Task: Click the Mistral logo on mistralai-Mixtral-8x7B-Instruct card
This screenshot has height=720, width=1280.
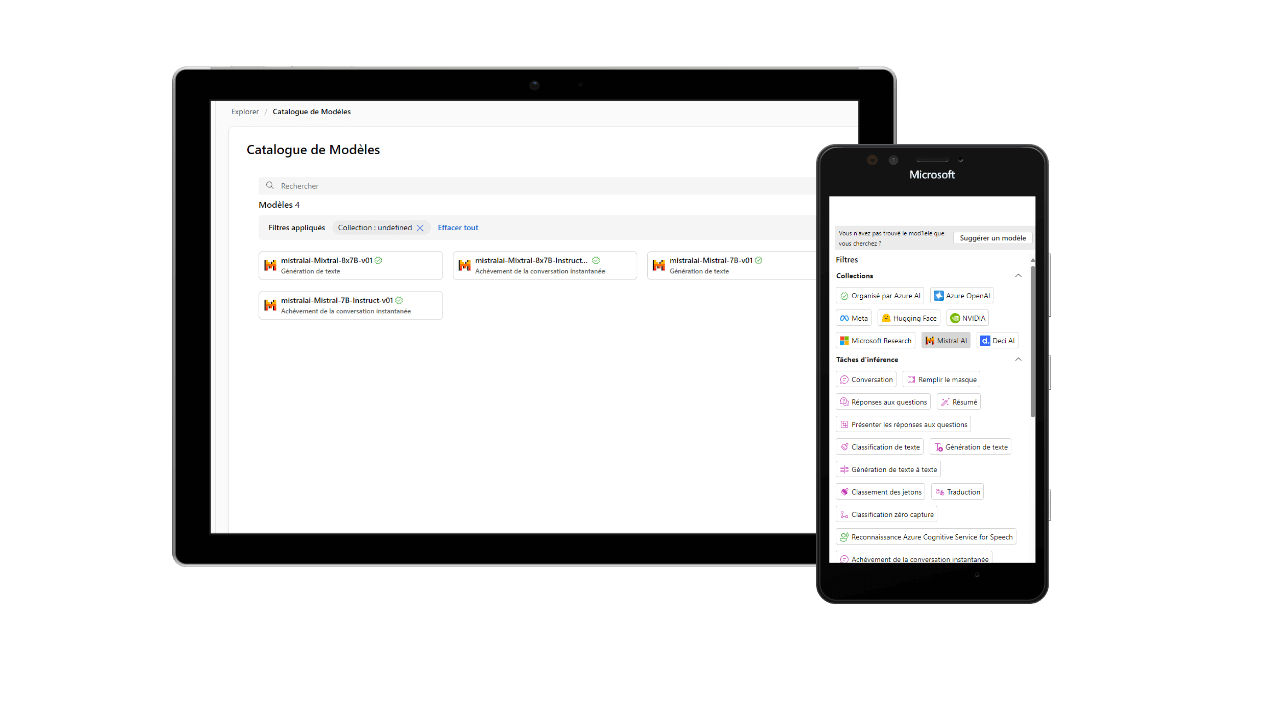Action: (464, 265)
